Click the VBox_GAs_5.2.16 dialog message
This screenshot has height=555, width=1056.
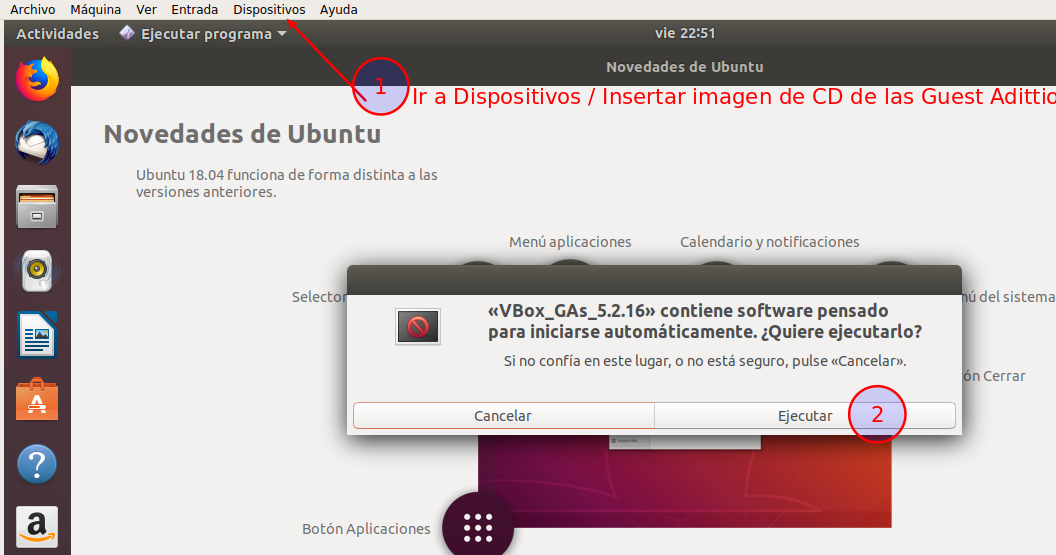[x=705, y=321]
